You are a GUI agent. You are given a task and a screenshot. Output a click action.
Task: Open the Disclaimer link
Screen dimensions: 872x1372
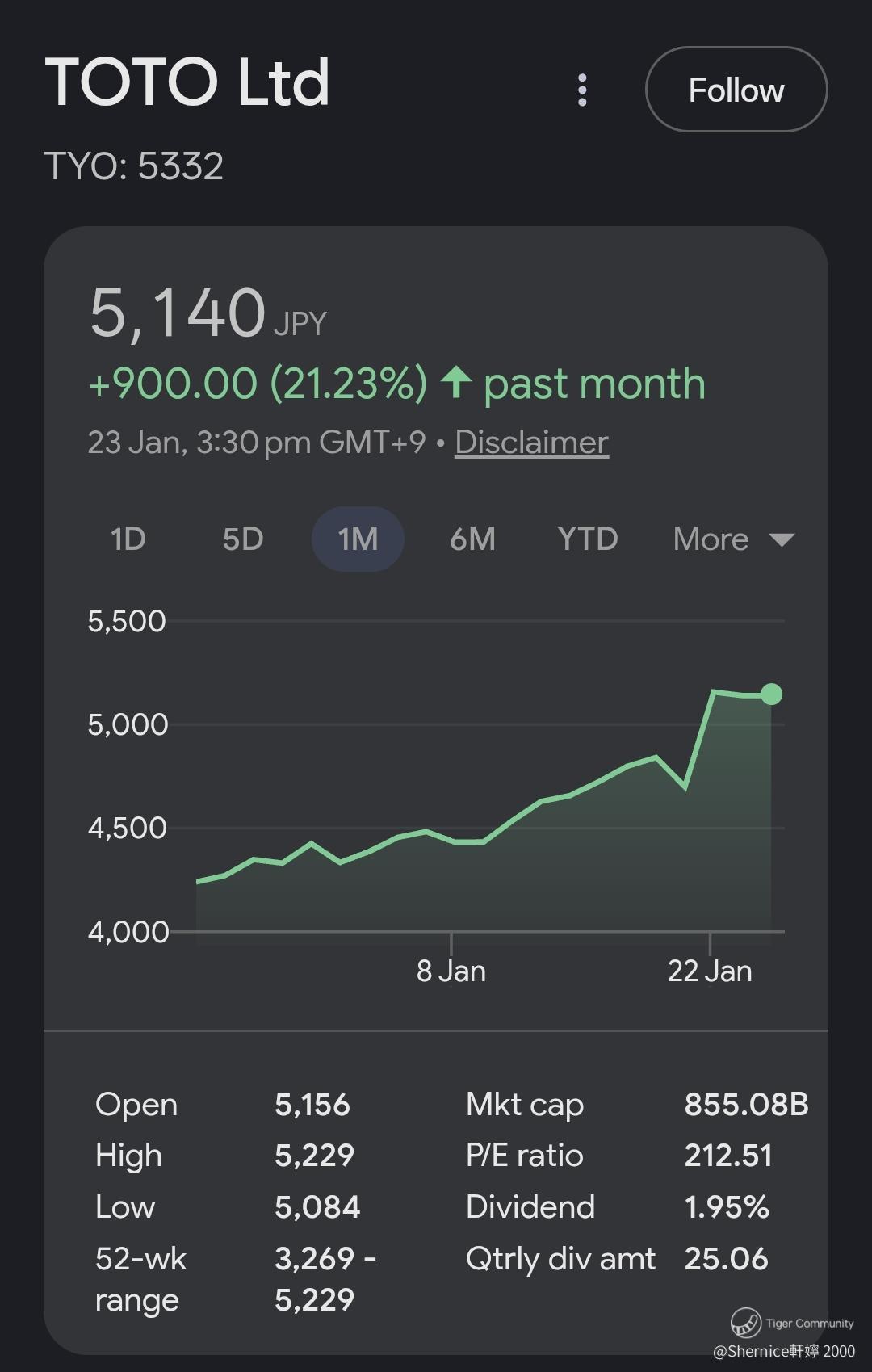tap(531, 443)
